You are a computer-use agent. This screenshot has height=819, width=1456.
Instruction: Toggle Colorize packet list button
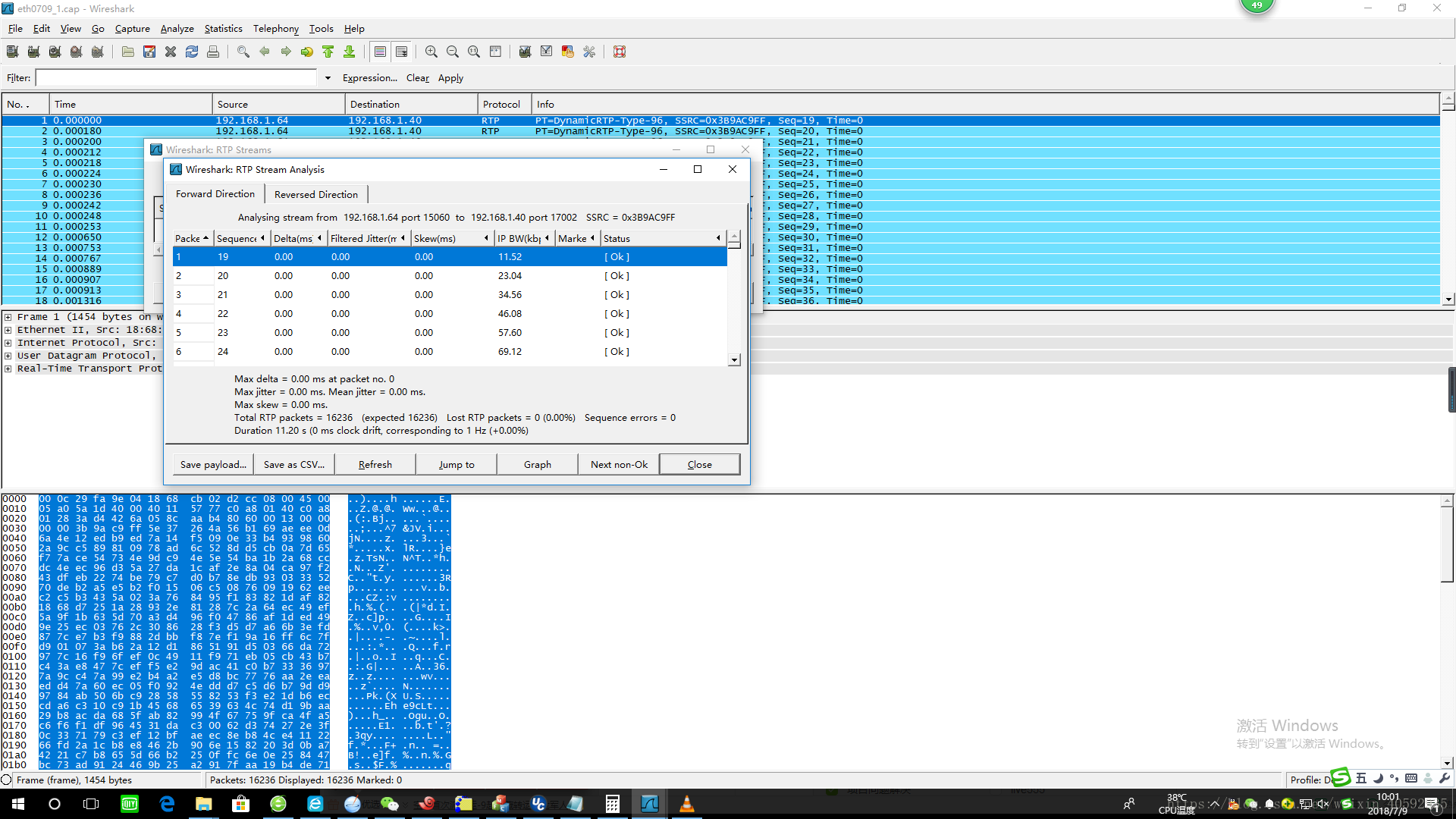[x=380, y=52]
